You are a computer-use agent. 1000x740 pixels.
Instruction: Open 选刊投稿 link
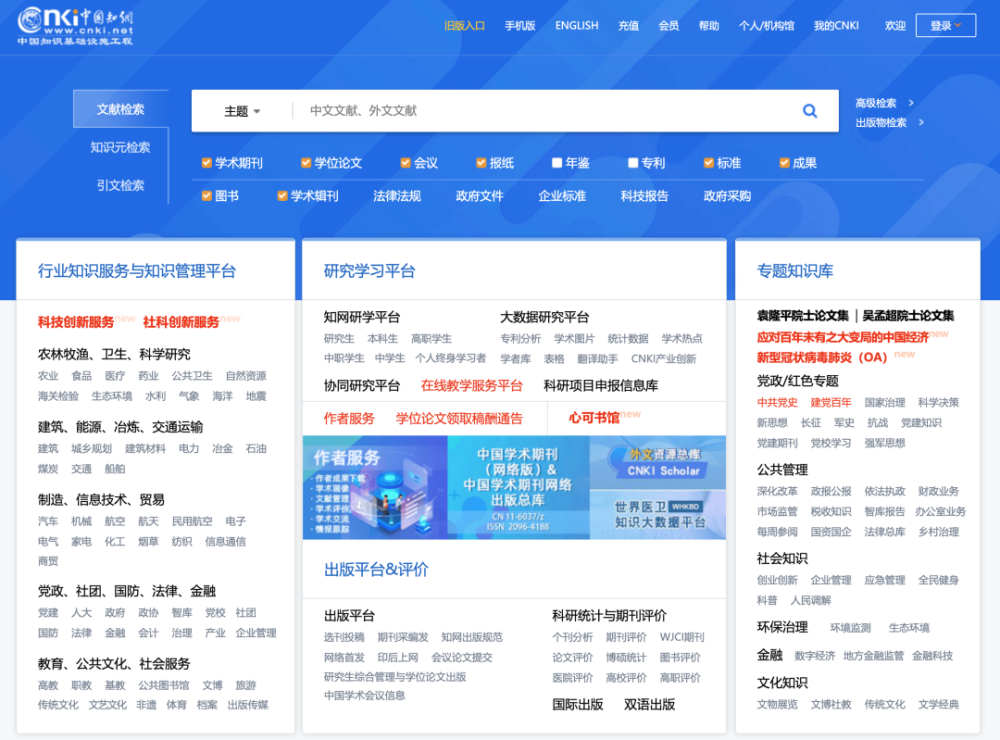(344, 637)
